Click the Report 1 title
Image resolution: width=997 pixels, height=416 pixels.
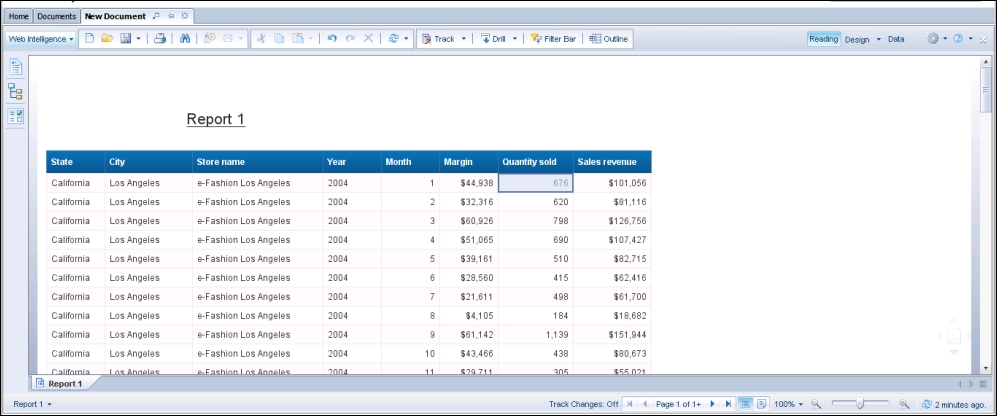click(x=216, y=119)
